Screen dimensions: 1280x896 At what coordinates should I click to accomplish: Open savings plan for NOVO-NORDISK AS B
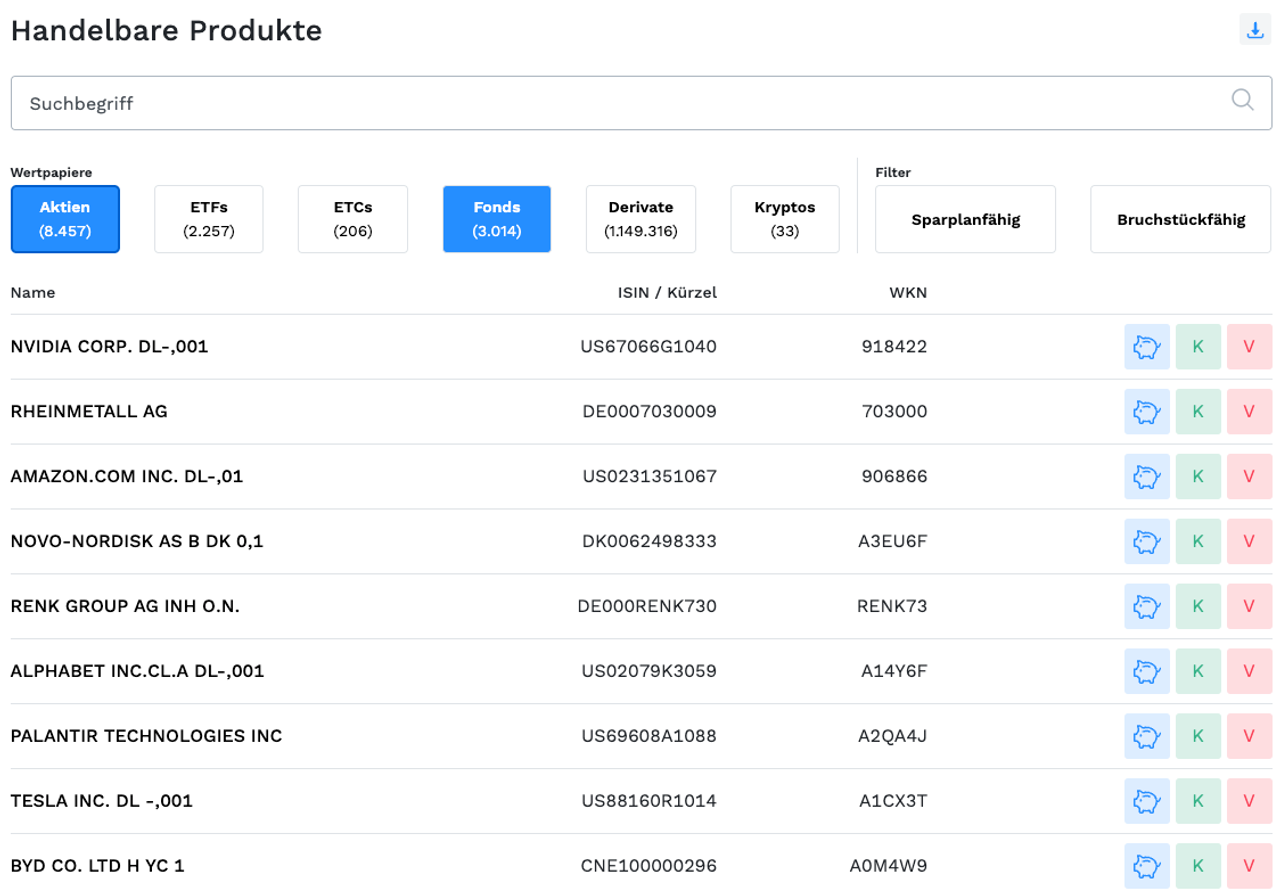1147,541
